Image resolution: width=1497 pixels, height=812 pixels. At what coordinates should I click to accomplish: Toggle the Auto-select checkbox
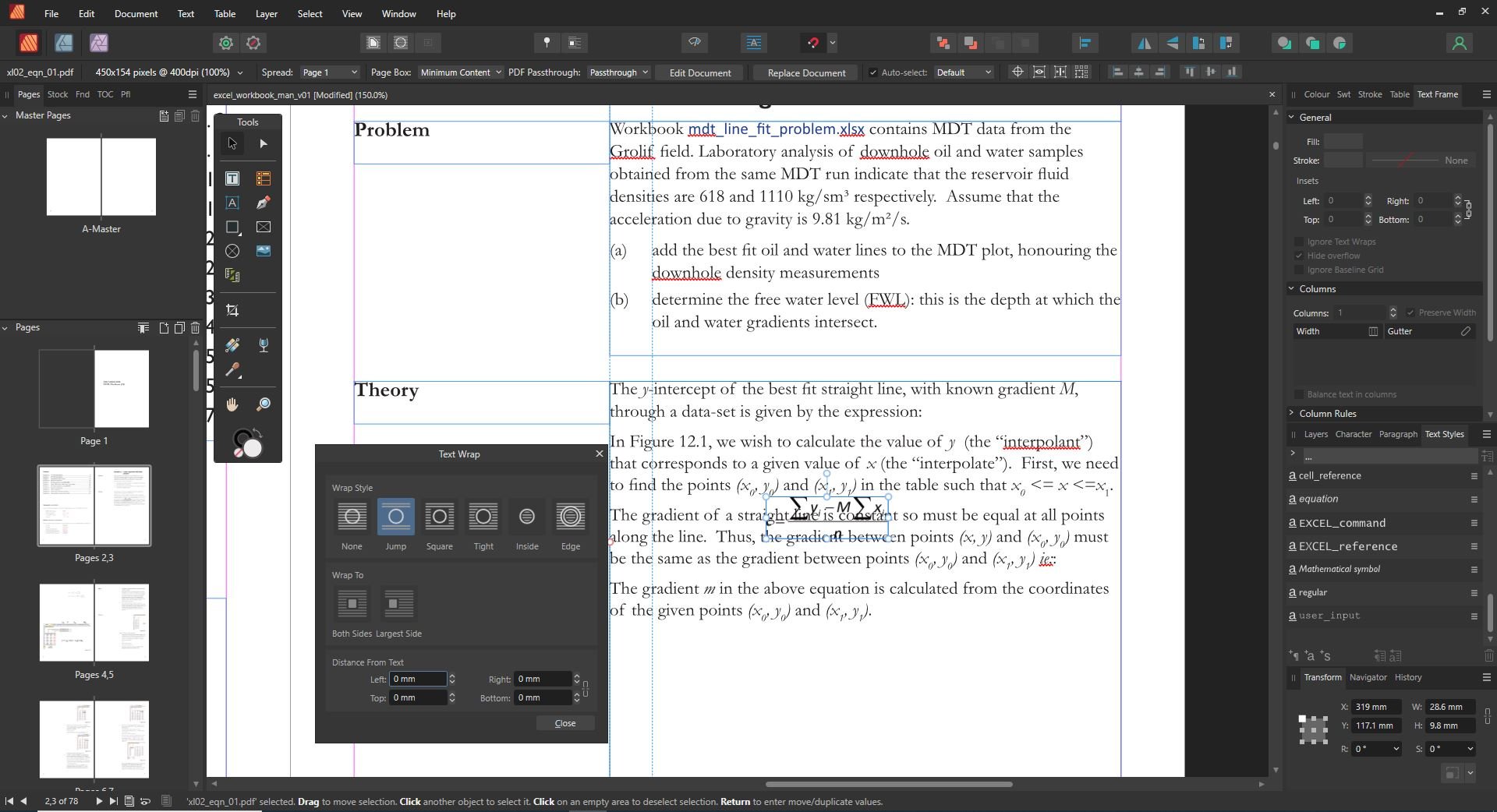(872, 72)
